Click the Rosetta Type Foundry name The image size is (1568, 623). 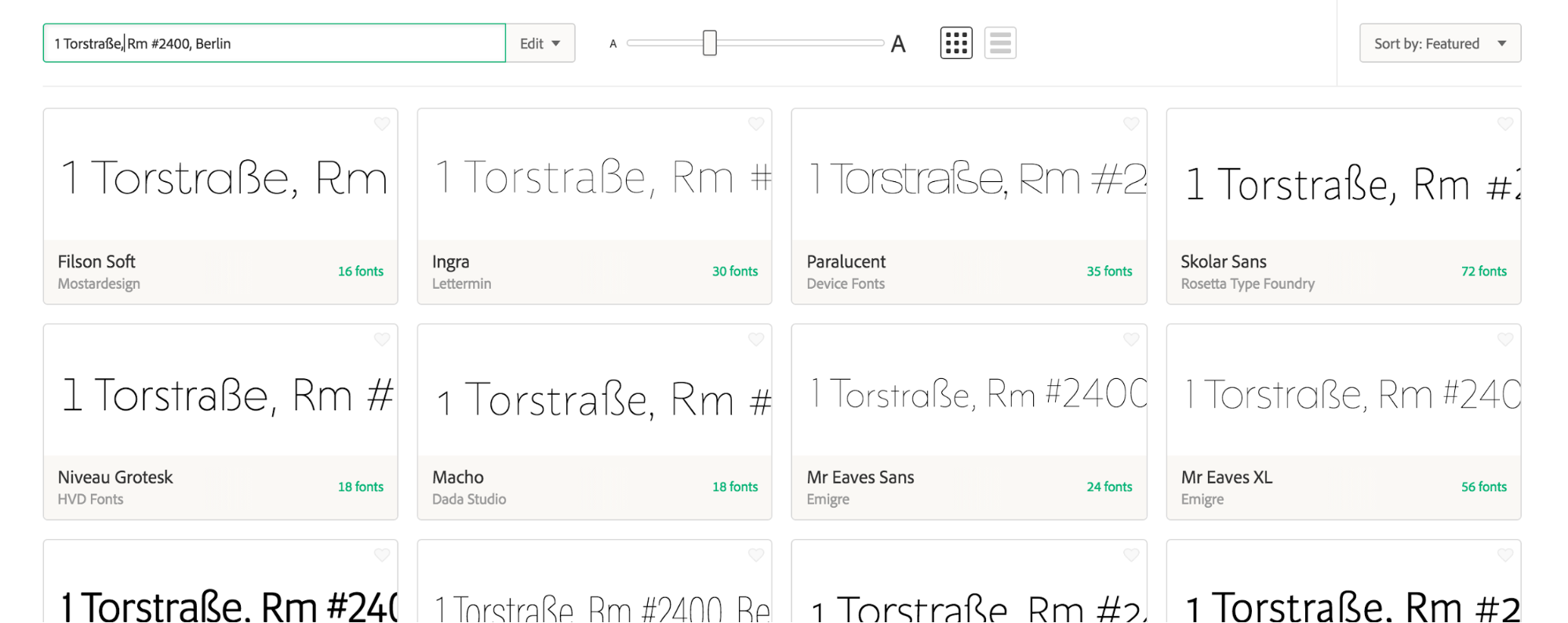click(x=1248, y=284)
